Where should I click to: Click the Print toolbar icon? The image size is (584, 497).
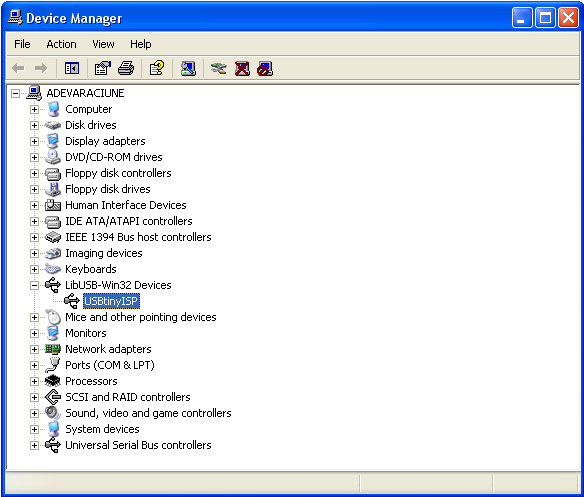coord(126,69)
